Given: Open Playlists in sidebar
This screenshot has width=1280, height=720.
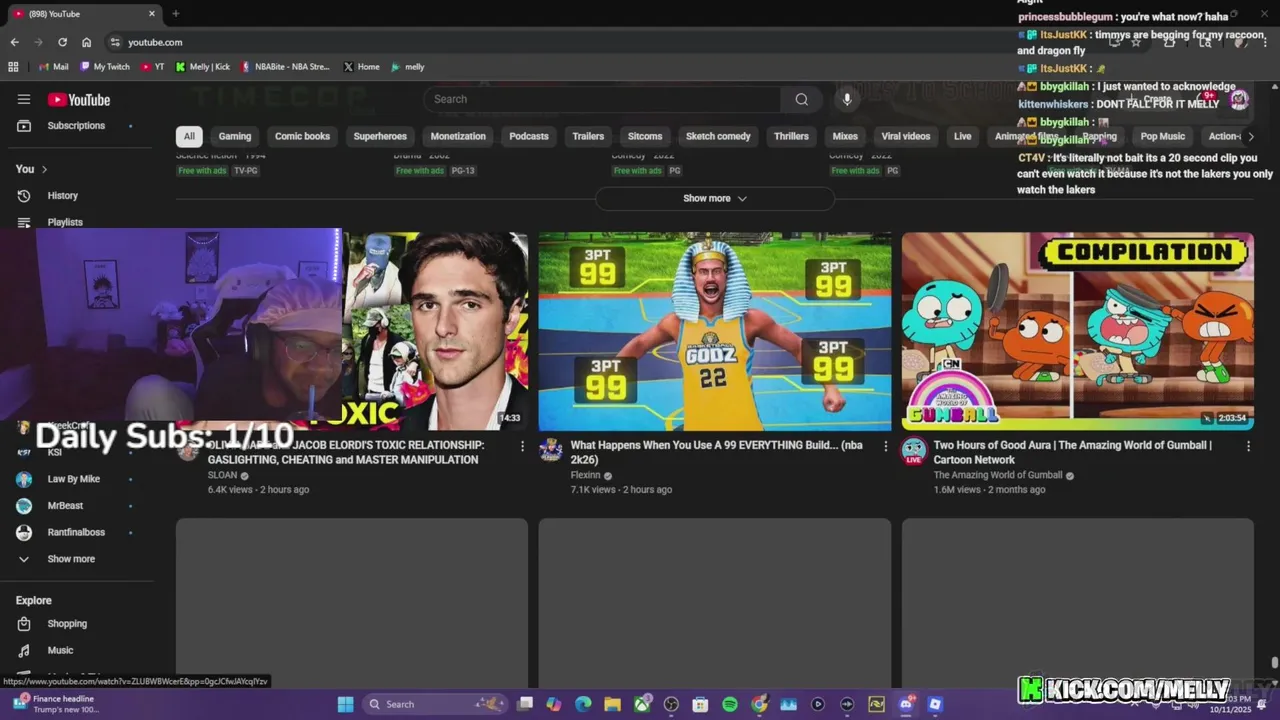Looking at the screenshot, I should (76, 222).
